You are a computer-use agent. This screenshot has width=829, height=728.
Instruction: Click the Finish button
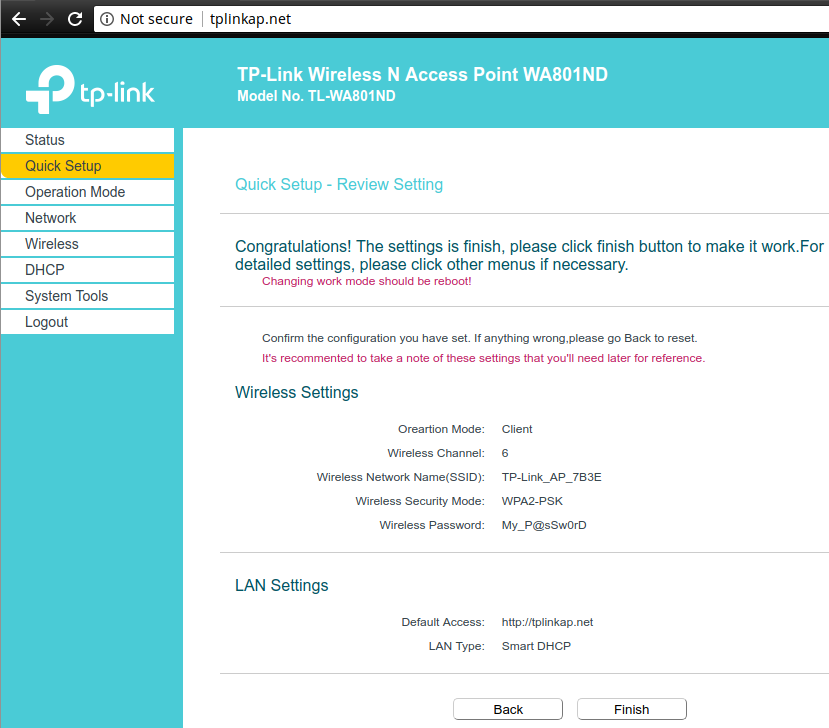632,709
